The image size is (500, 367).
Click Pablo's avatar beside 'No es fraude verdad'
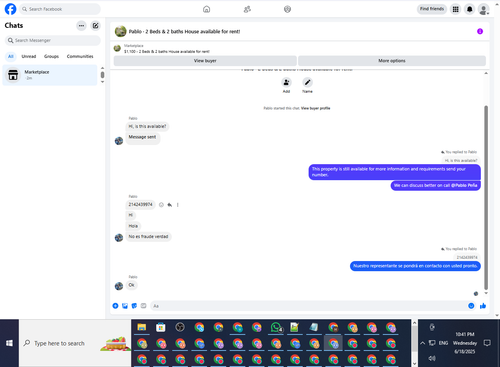[x=119, y=238]
